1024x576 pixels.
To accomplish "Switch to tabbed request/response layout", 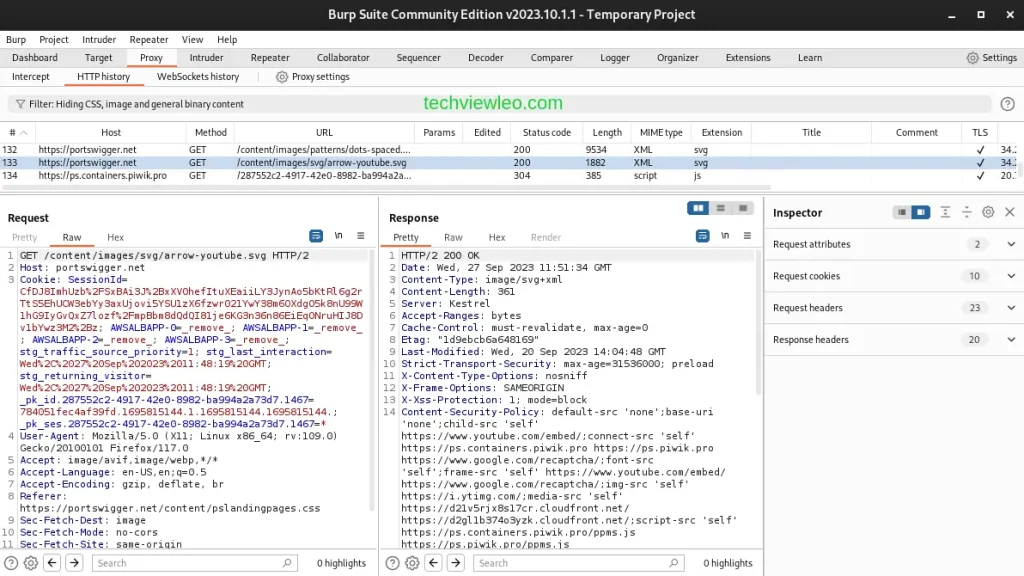I will coord(741,208).
